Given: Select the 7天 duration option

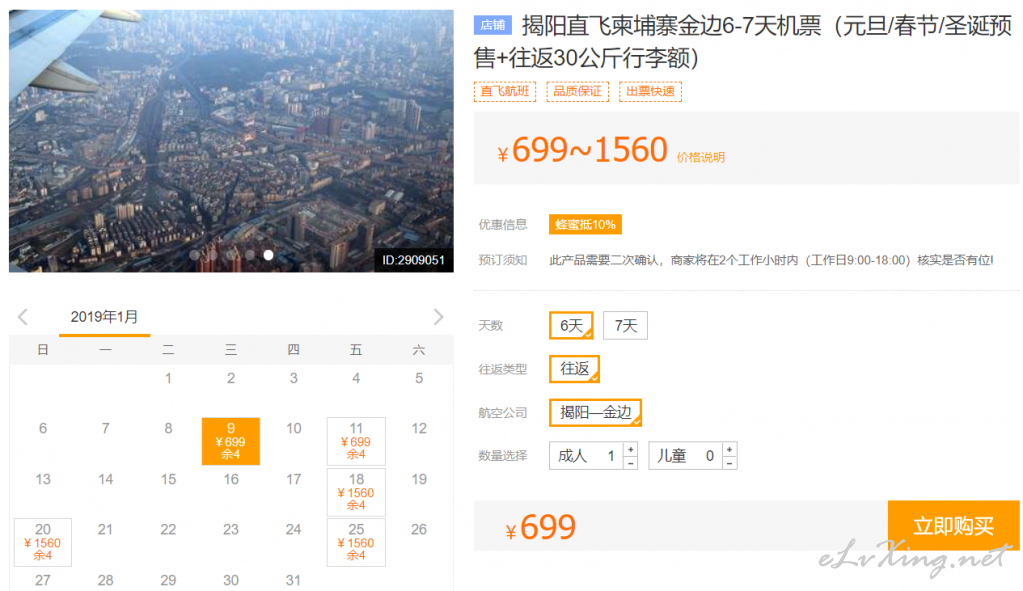Looking at the screenshot, I should click(x=625, y=326).
